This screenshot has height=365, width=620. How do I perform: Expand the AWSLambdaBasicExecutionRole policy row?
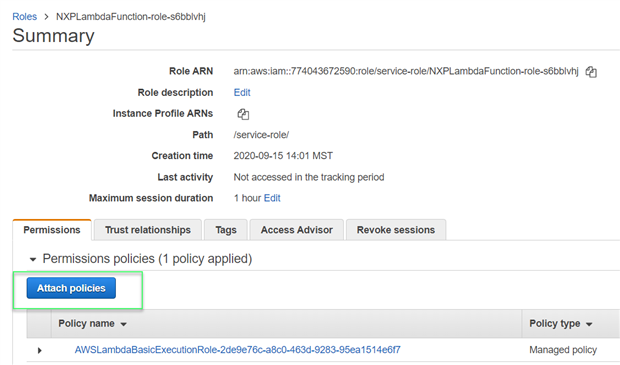40,350
